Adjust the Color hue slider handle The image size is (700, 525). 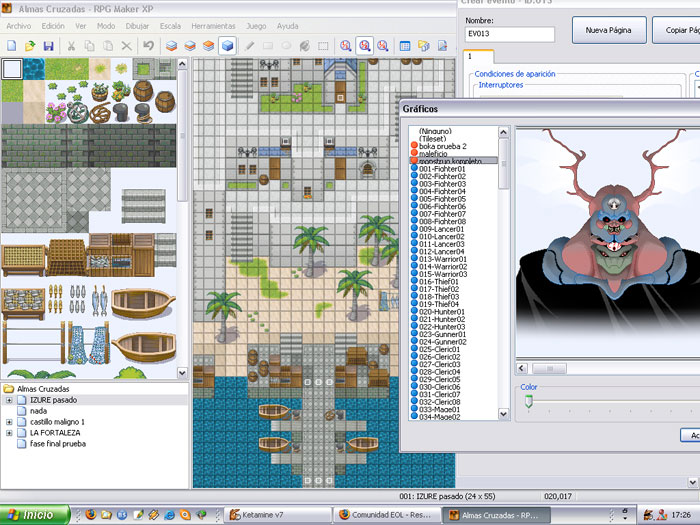(x=529, y=400)
